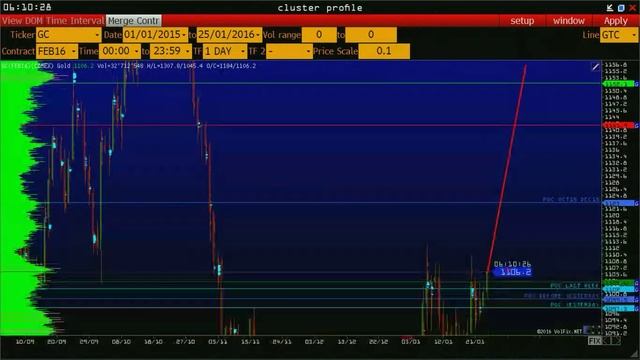Expand the start time 00:00 dropdown
640x360 pixels.
click(x=120, y=51)
